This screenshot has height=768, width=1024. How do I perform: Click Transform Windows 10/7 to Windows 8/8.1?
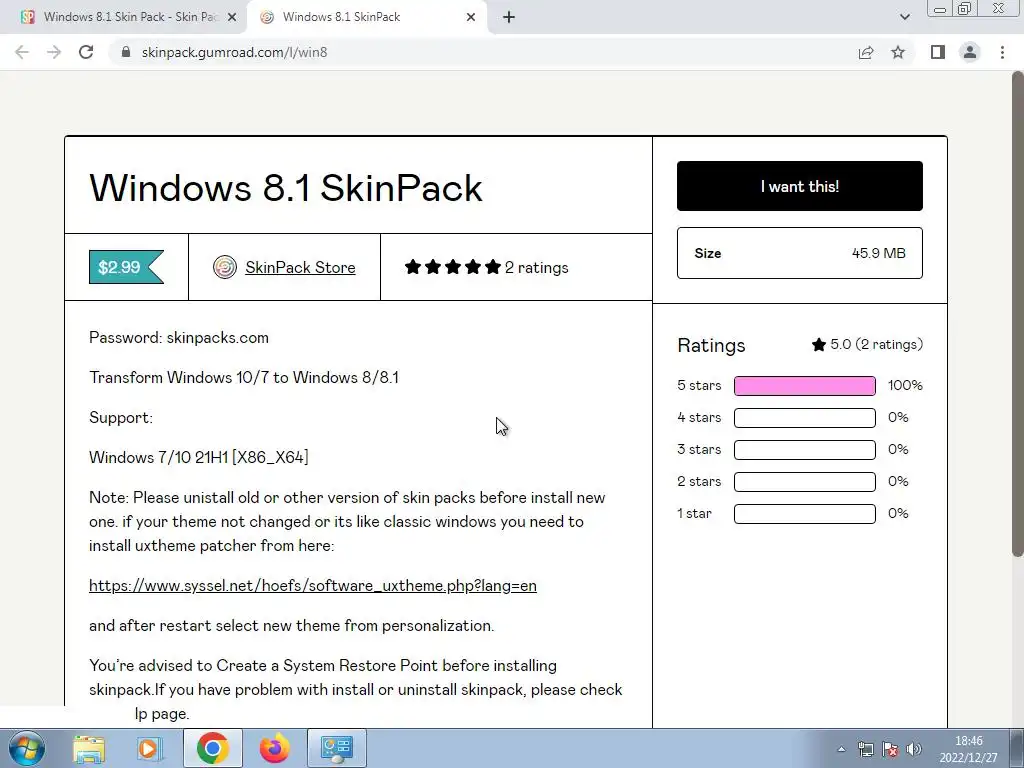point(244,377)
